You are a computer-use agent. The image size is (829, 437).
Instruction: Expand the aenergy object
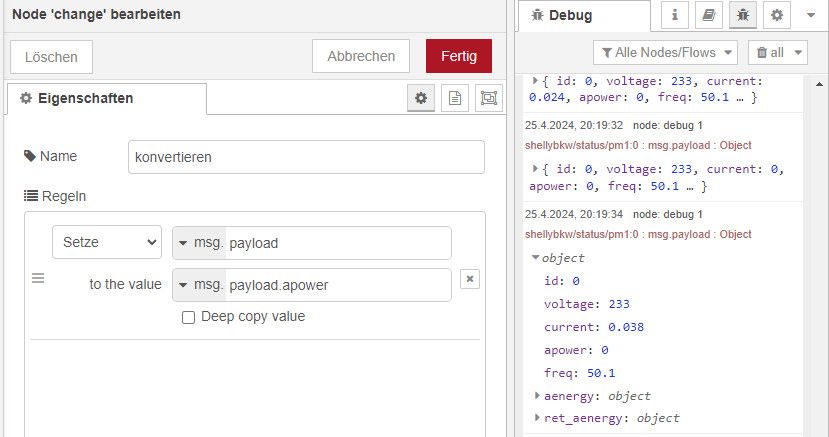537,395
